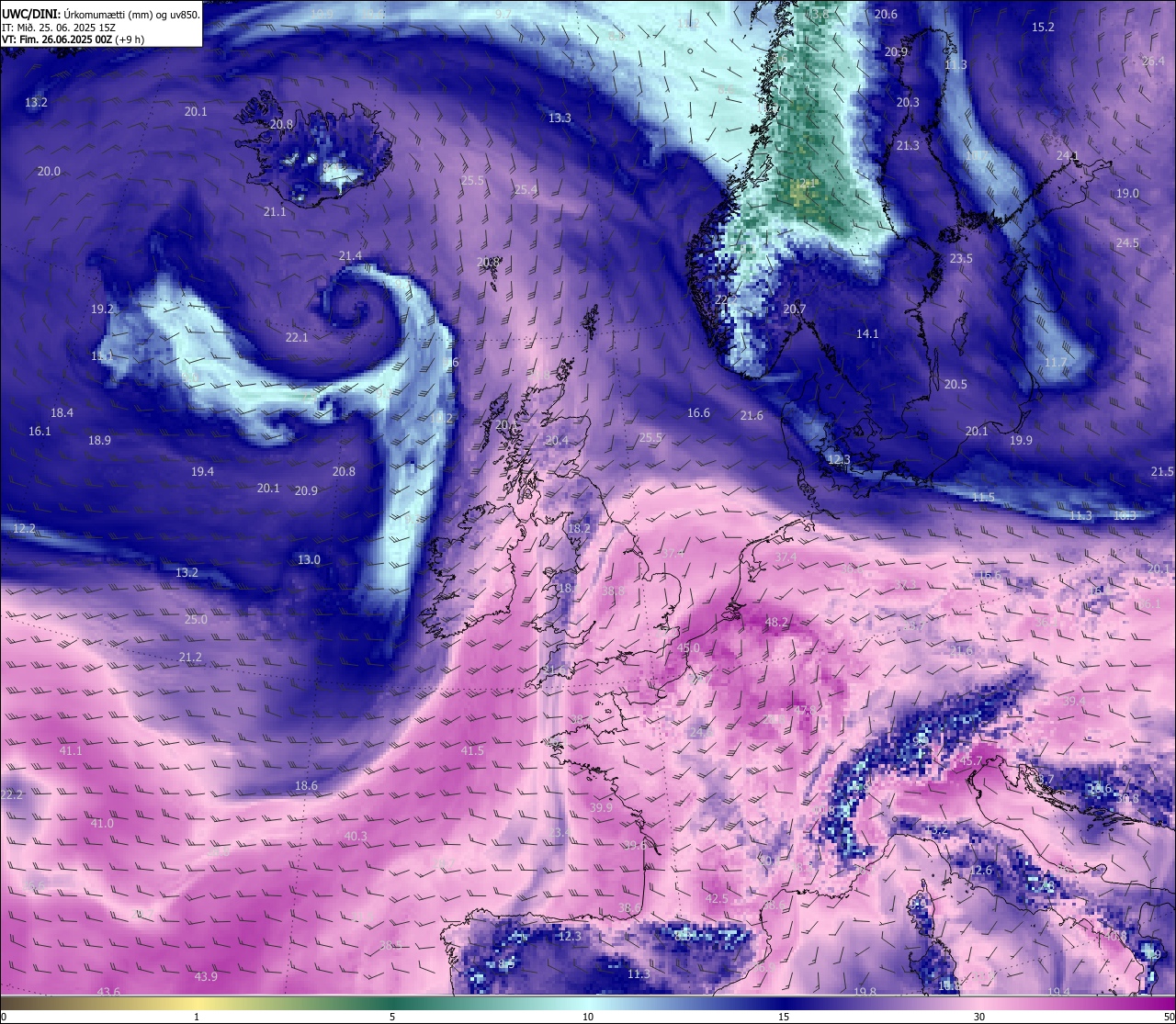
Task: Click the 24.5 value at the right edge
Action: [x=1127, y=243]
